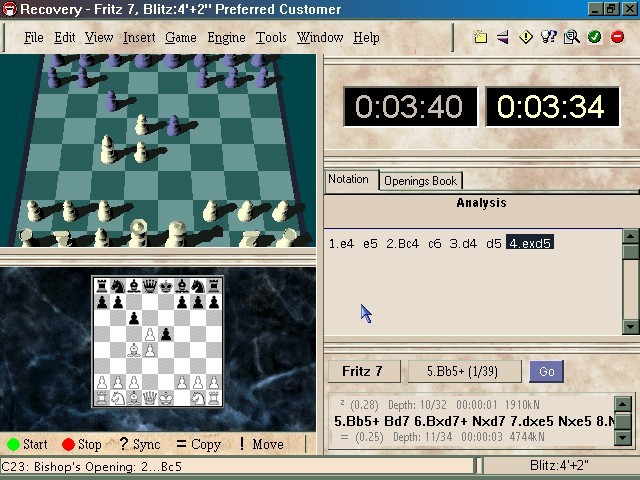The height and width of the screenshot is (480, 640).
Task: Click the C23 Bishop's Opening status text
Action: point(92,467)
